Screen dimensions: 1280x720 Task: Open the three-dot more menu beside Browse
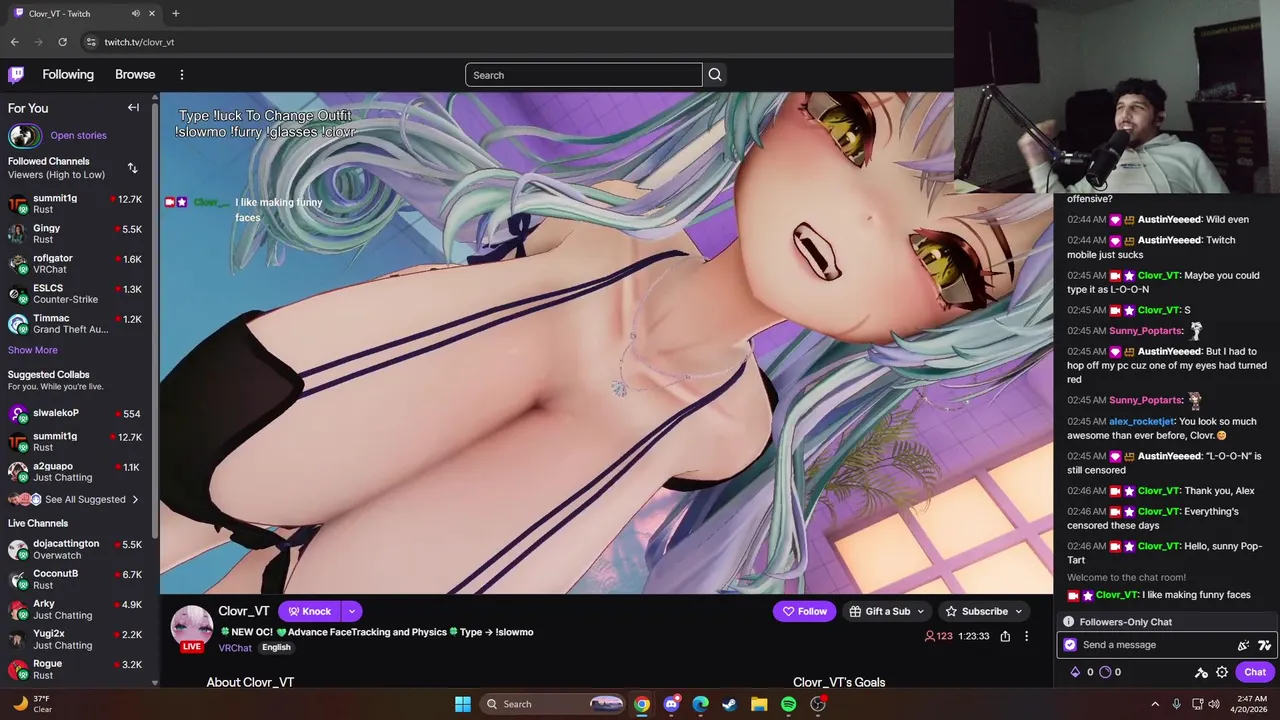pos(181,75)
